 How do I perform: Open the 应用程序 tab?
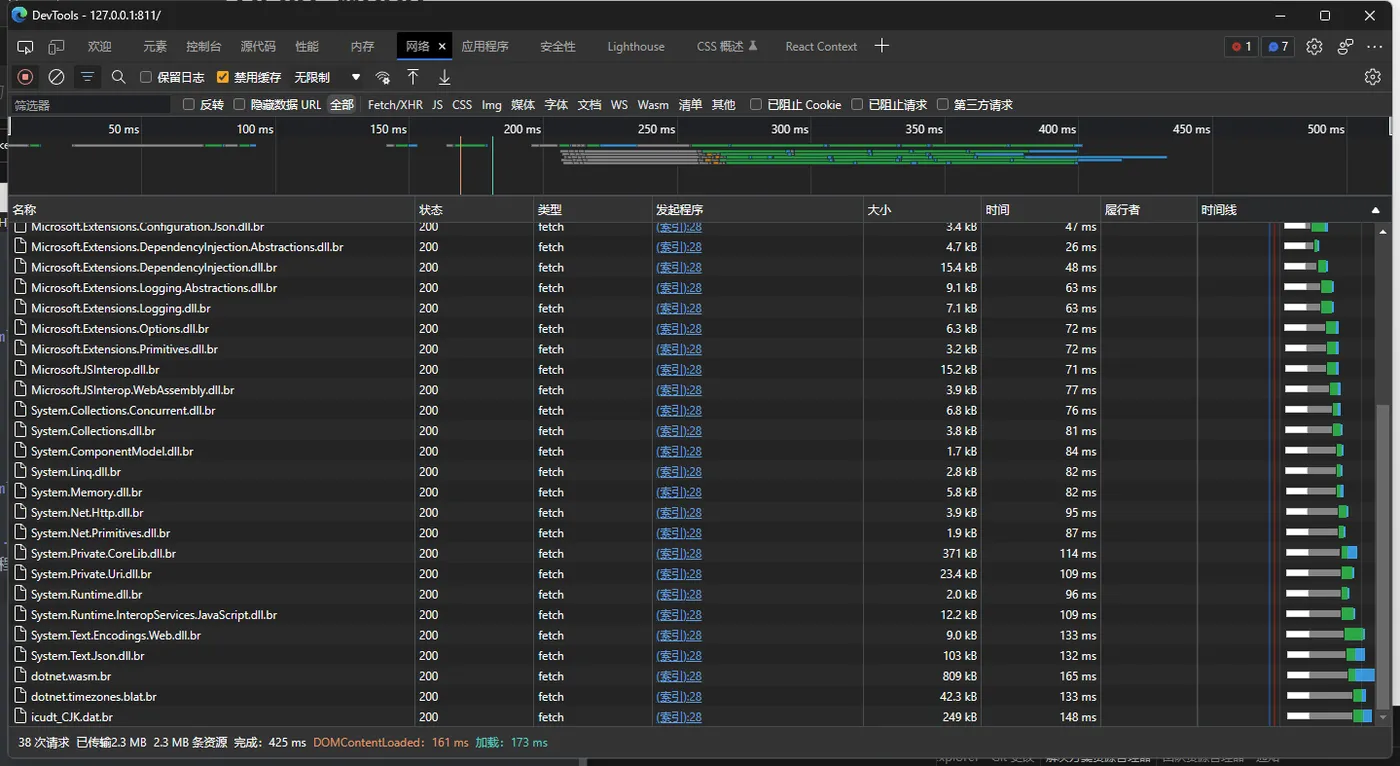(485, 47)
